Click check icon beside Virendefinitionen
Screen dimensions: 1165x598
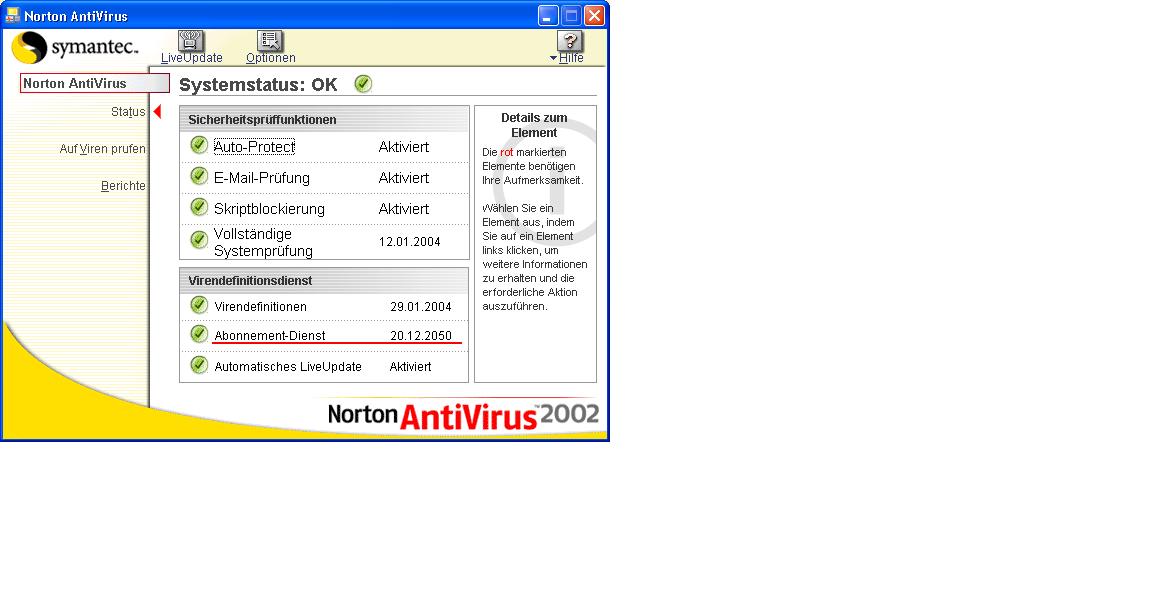(199, 305)
